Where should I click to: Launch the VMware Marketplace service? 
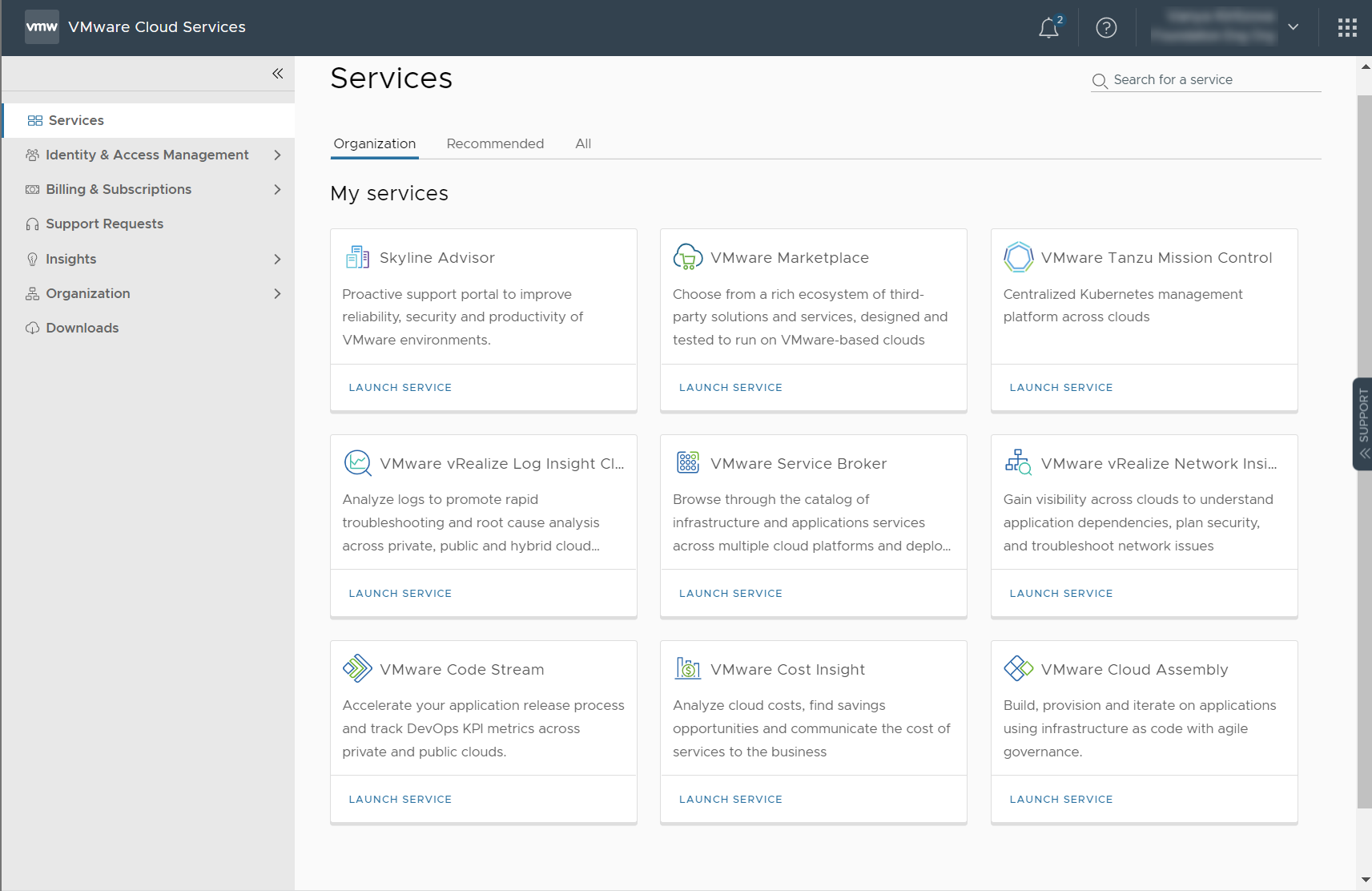coord(730,388)
